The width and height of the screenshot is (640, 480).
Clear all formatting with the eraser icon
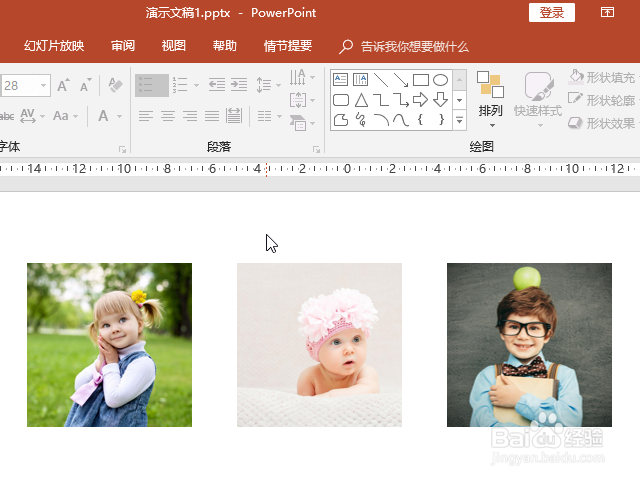point(116,85)
